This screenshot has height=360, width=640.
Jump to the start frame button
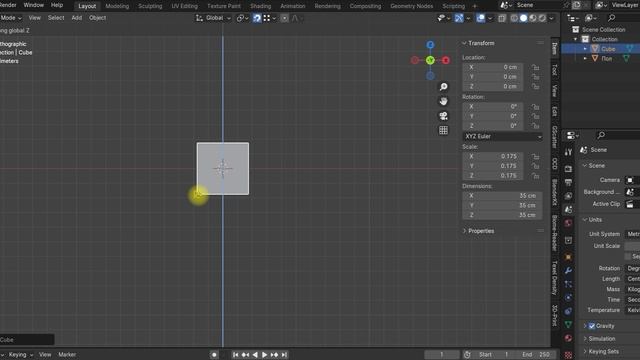click(236, 355)
